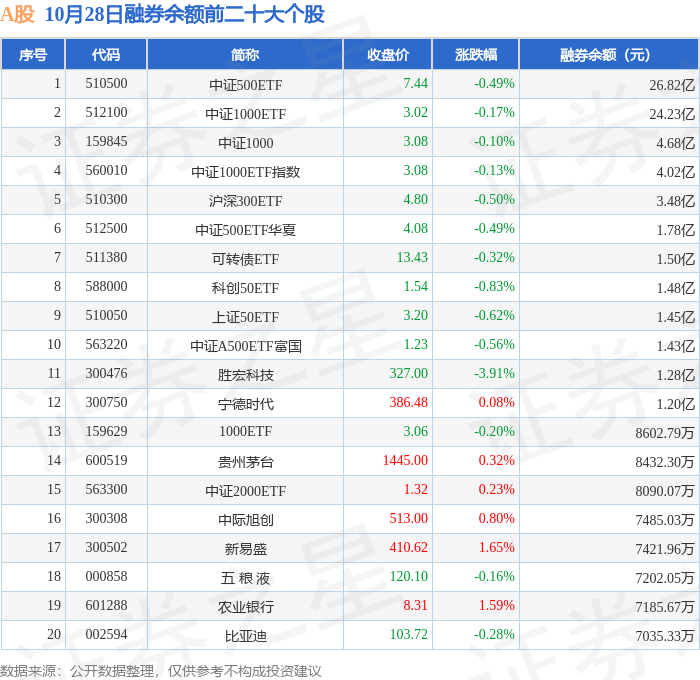This screenshot has width=700, height=680.
Task: Select the name 胜宏科技
Action: coord(246,375)
